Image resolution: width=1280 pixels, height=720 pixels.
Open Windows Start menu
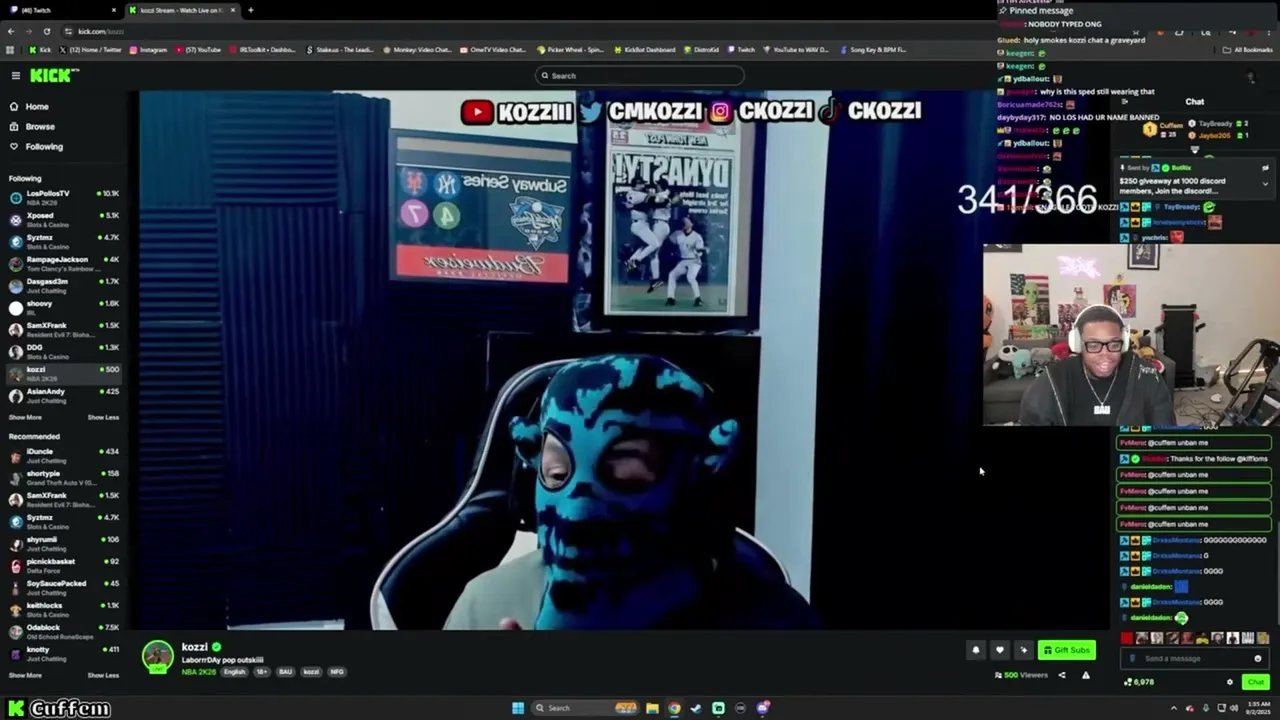click(518, 708)
